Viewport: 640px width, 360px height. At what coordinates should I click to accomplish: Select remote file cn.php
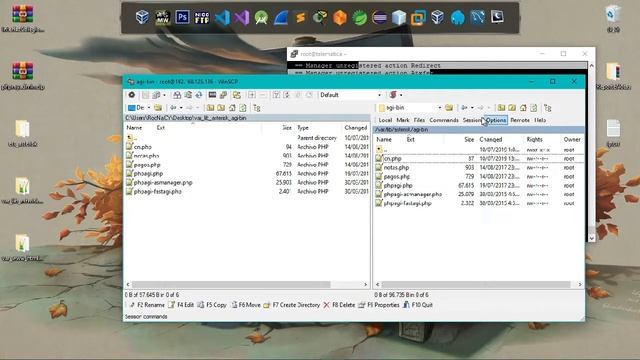(393, 158)
